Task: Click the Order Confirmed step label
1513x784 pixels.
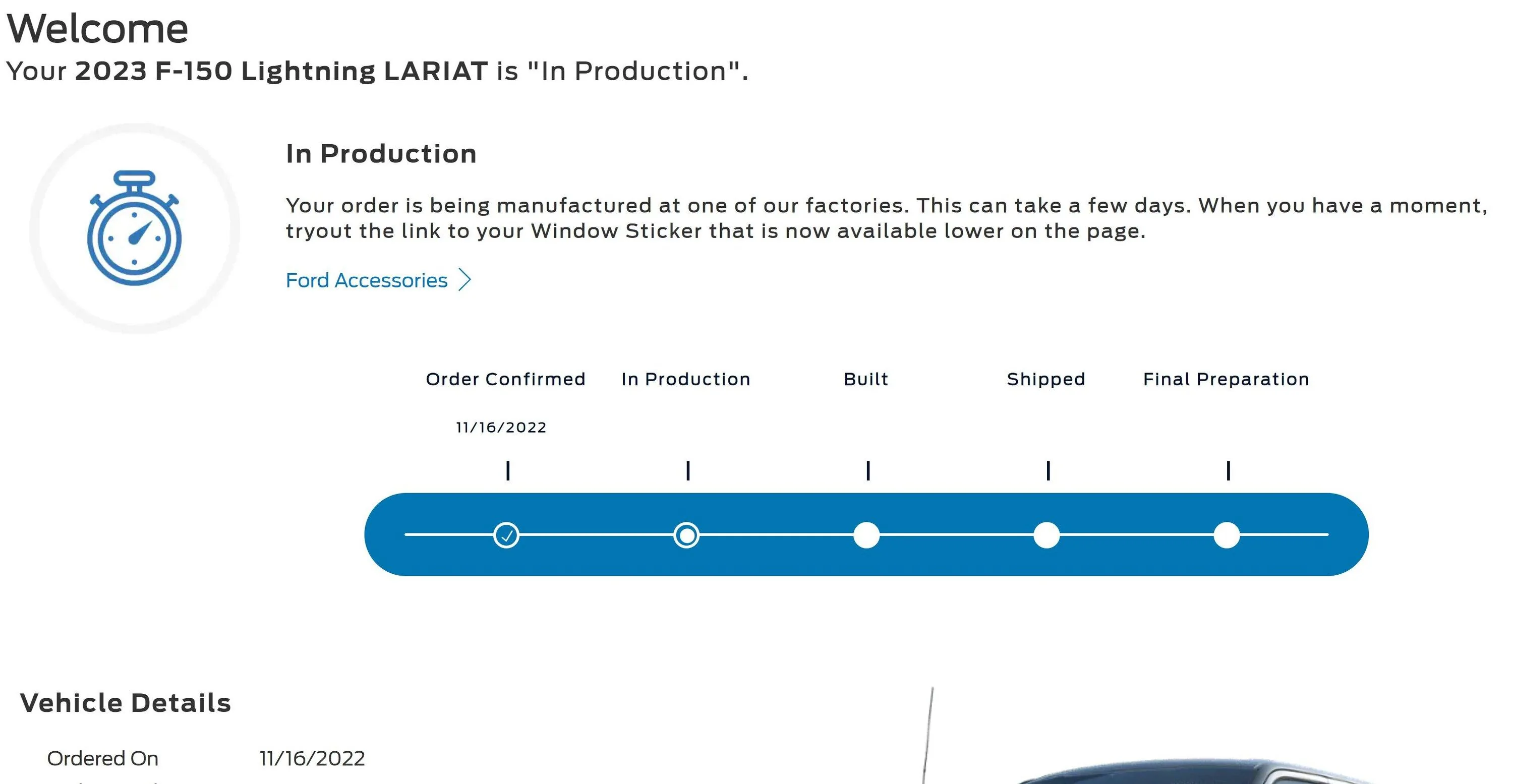Action: click(506, 379)
